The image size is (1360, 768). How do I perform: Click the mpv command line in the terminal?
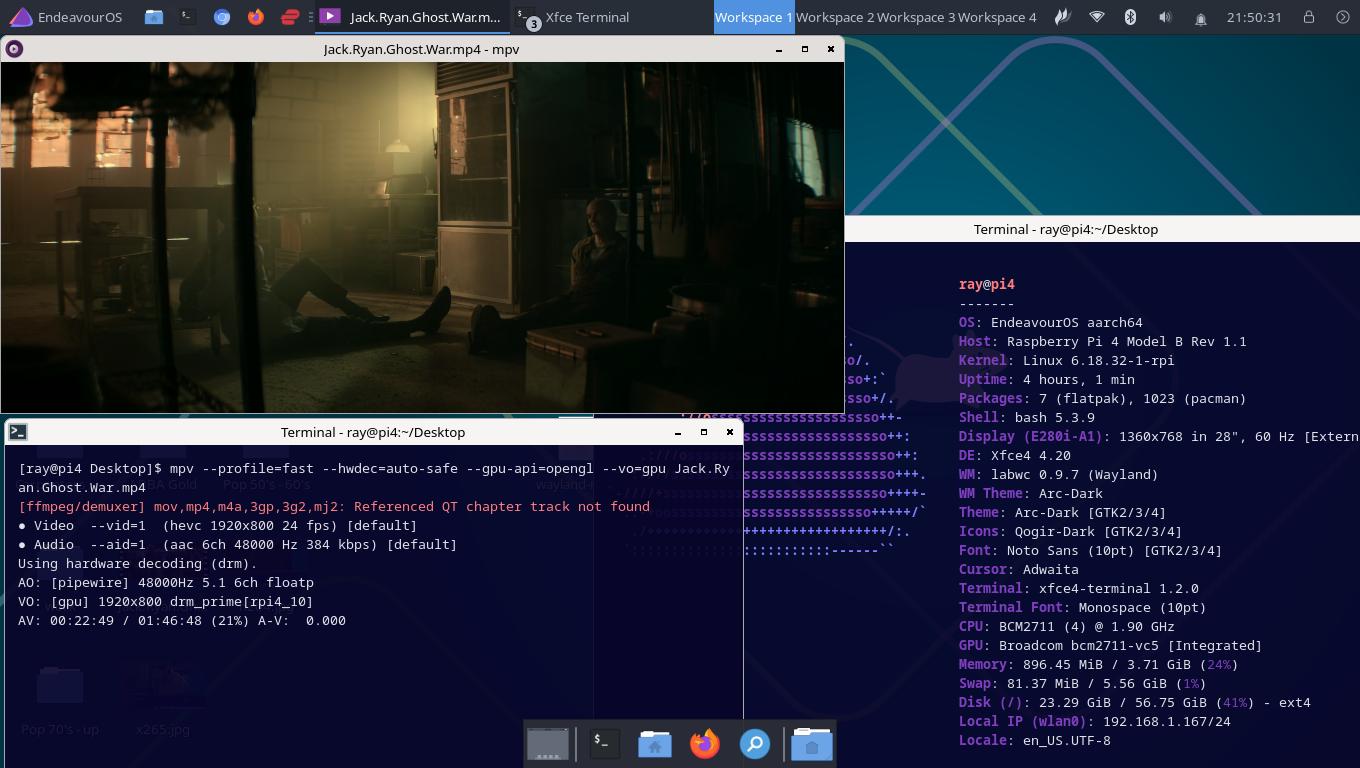tap(374, 478)
